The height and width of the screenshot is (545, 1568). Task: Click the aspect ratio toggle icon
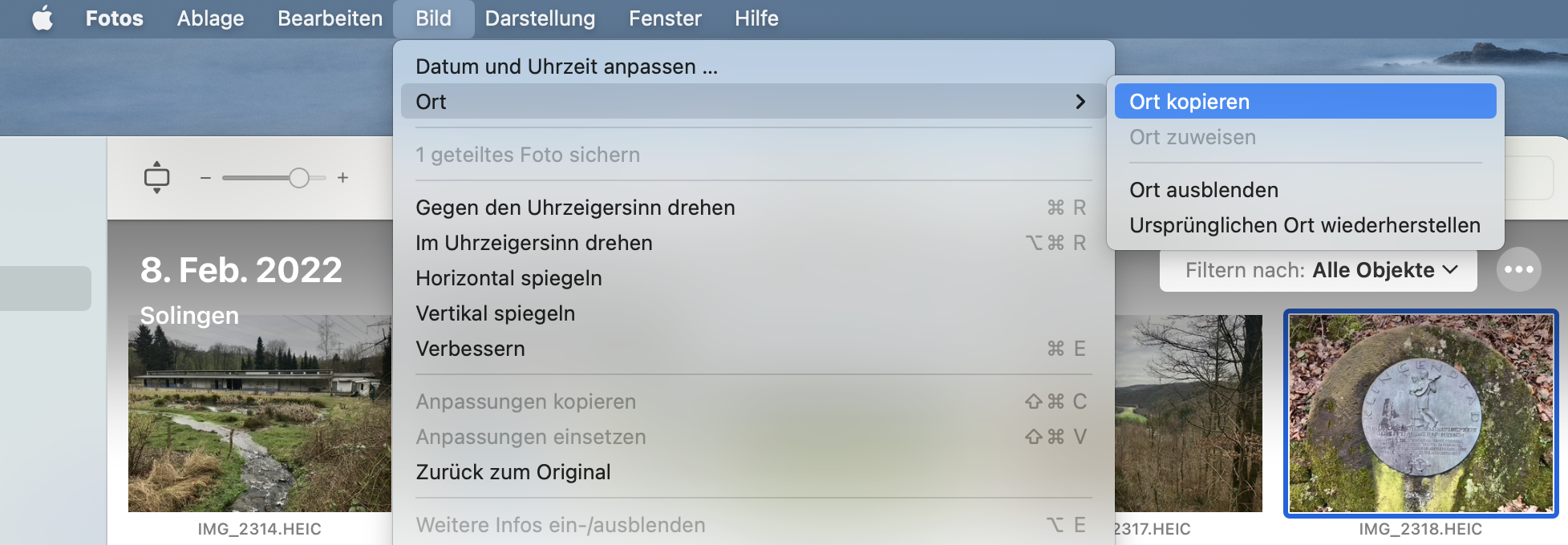[156, 177]
